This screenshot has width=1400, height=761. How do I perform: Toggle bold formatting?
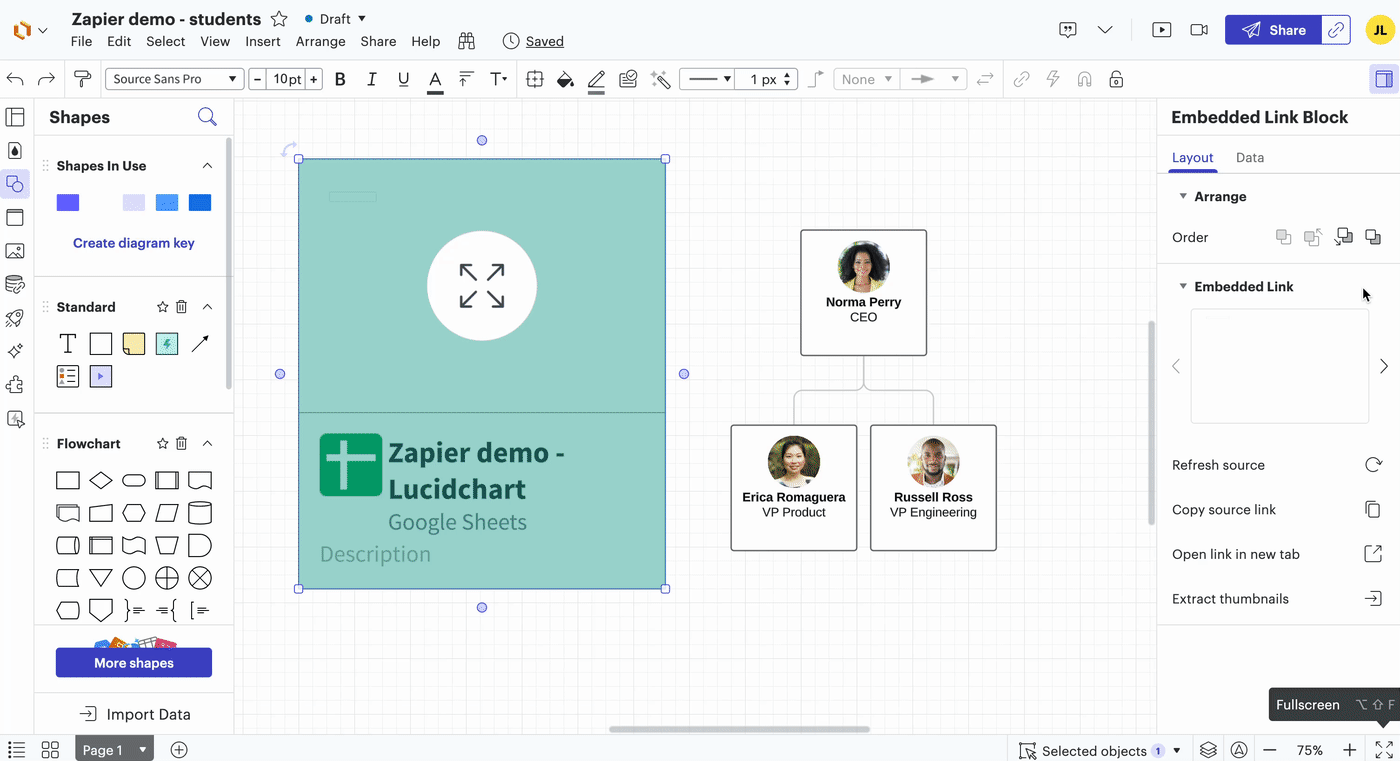pyautogui.click(x=340, y=79)
